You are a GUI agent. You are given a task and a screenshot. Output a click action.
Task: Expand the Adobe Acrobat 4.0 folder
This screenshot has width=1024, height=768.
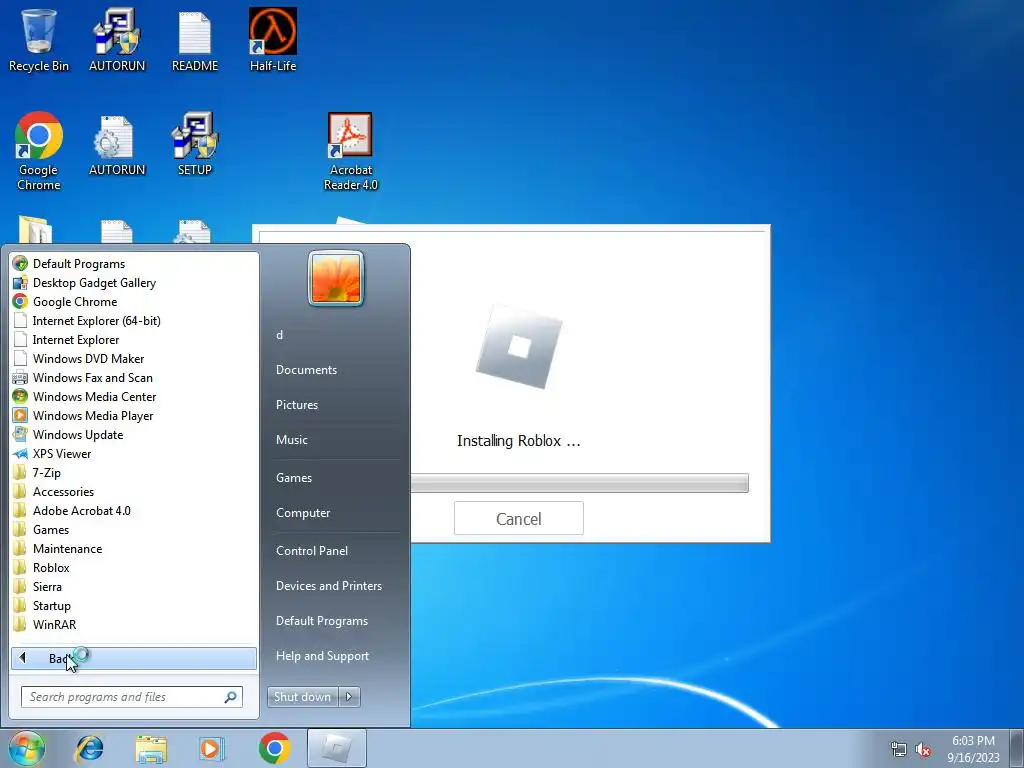point(134,511)
